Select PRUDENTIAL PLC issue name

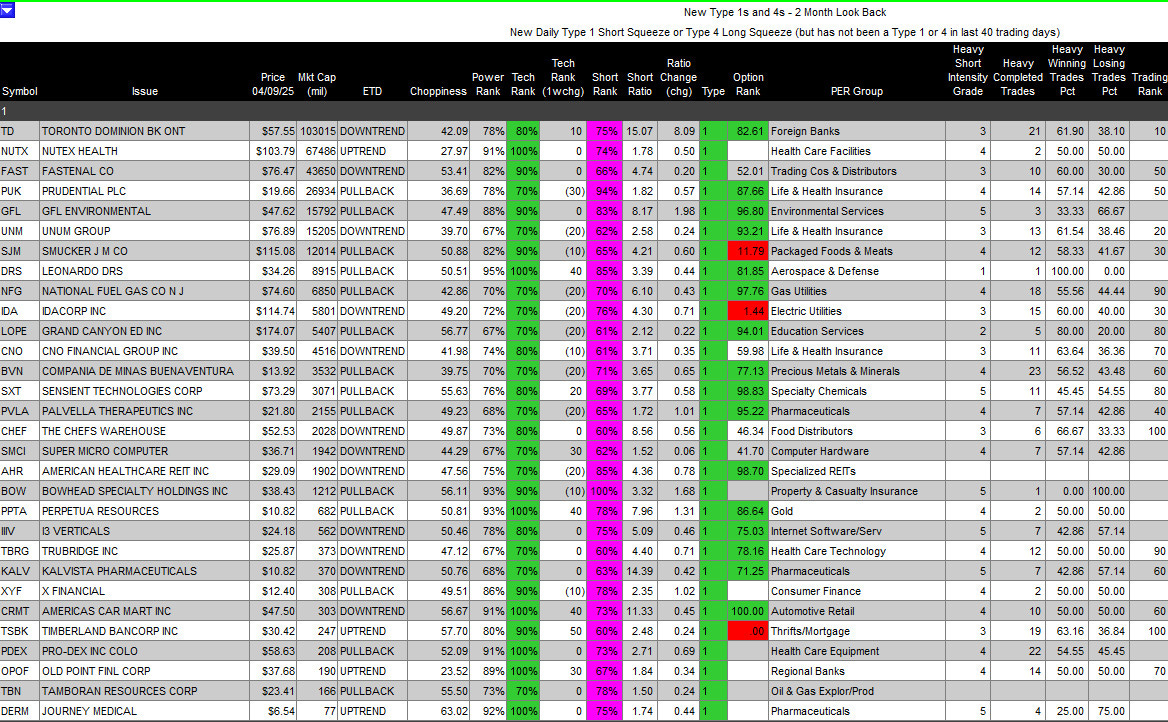(83, 191)
